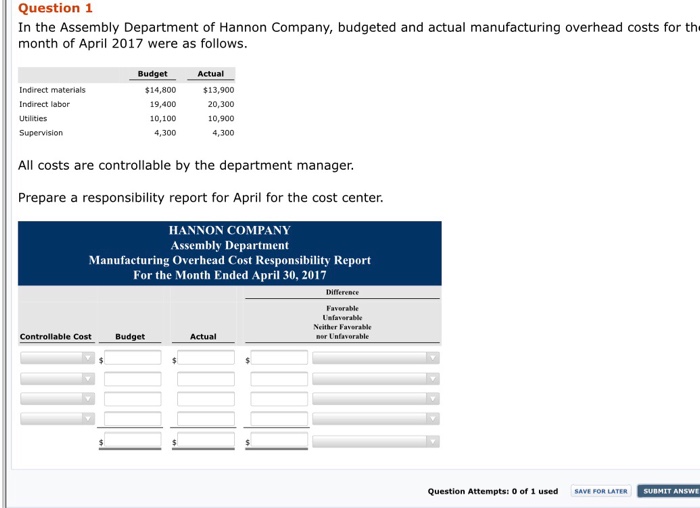This screenshot has width=700, height=508.
Task: Click 'Actual' header in the data table
Action: coord(211,74)
